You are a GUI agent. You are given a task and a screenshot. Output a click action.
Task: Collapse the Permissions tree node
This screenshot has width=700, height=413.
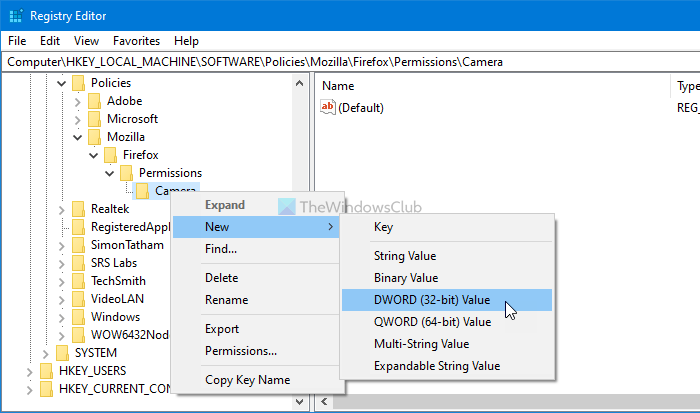(x=110, y=173)
